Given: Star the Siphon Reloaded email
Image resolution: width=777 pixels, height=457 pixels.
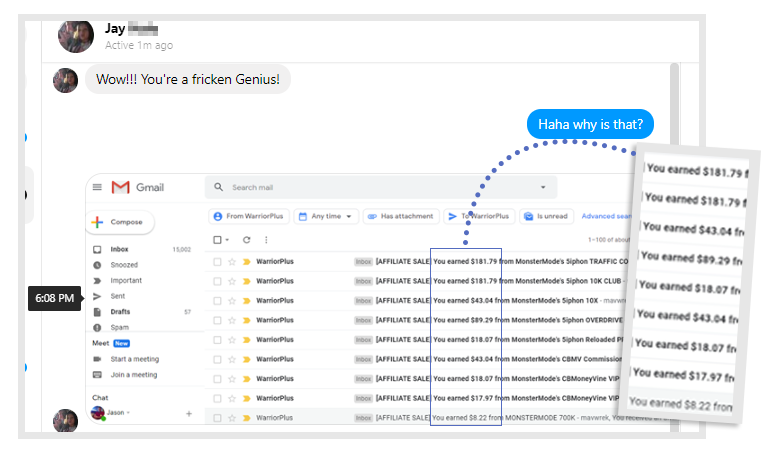Looking at the screenshot, I should (231, 340).
